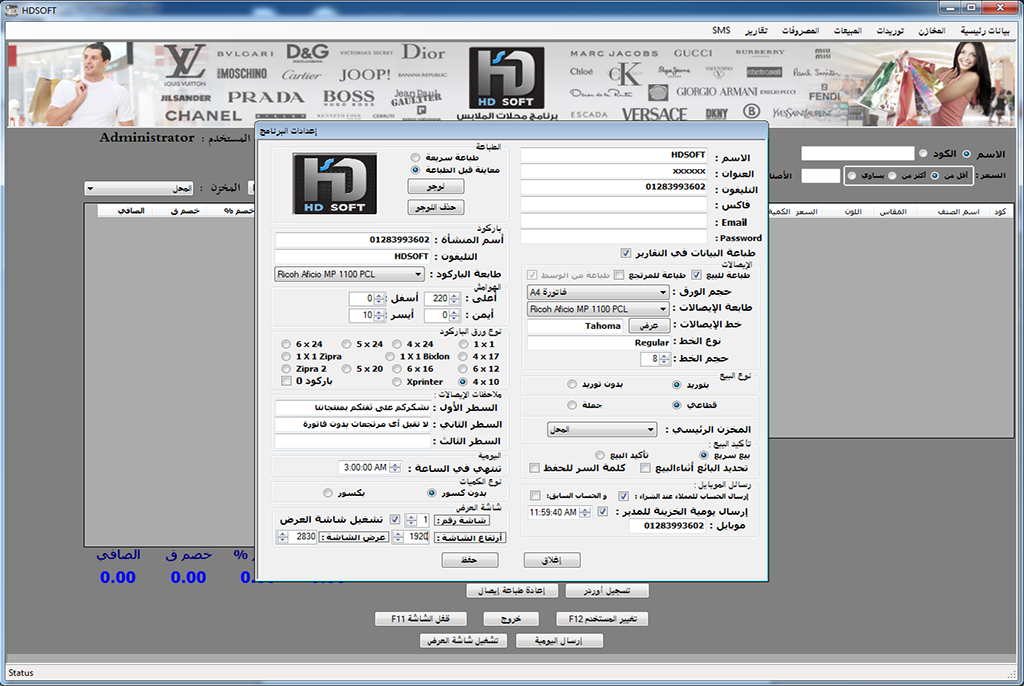Toggle the طباعة للمرتجع checkbox
The height and width of the screenshot is (686, 1024).
(619, 275)
